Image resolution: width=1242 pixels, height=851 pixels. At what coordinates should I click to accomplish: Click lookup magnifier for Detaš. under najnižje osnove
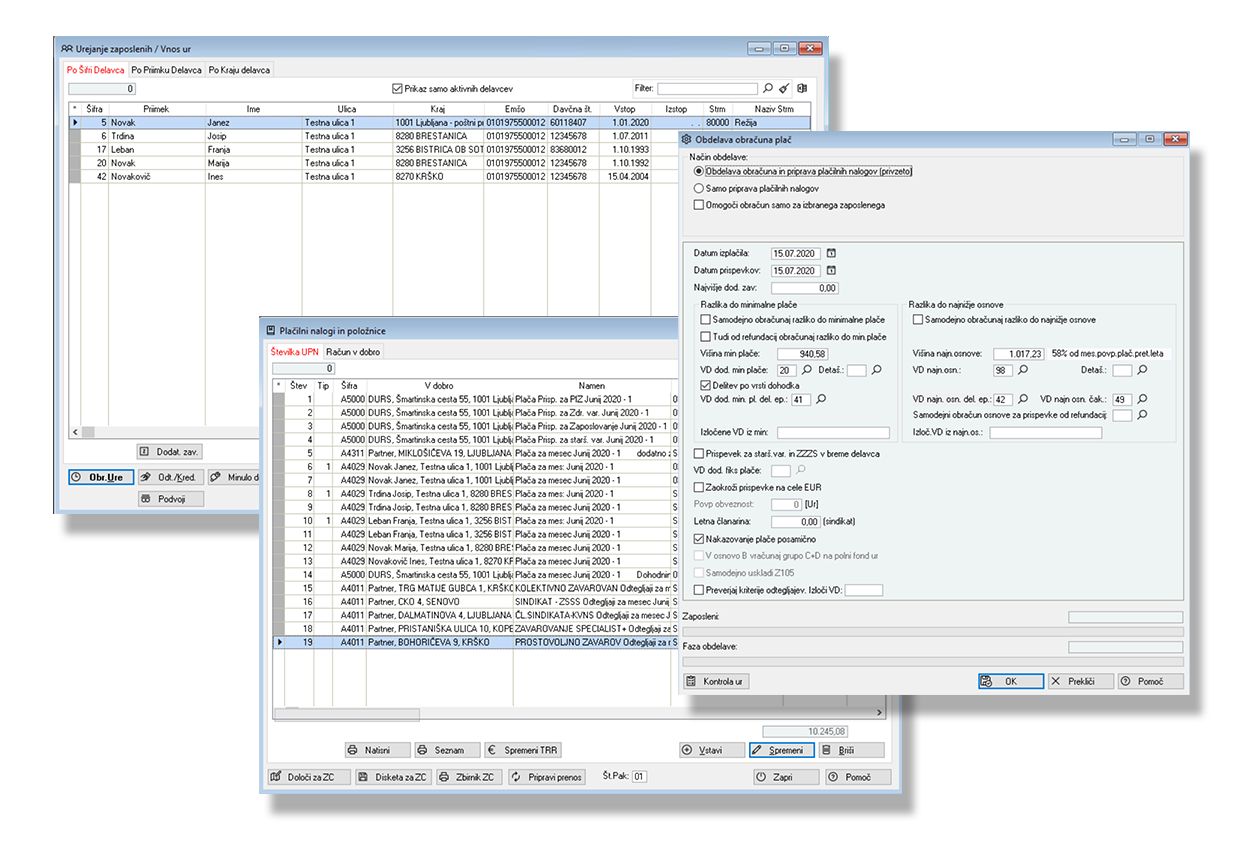(1142, 370)
